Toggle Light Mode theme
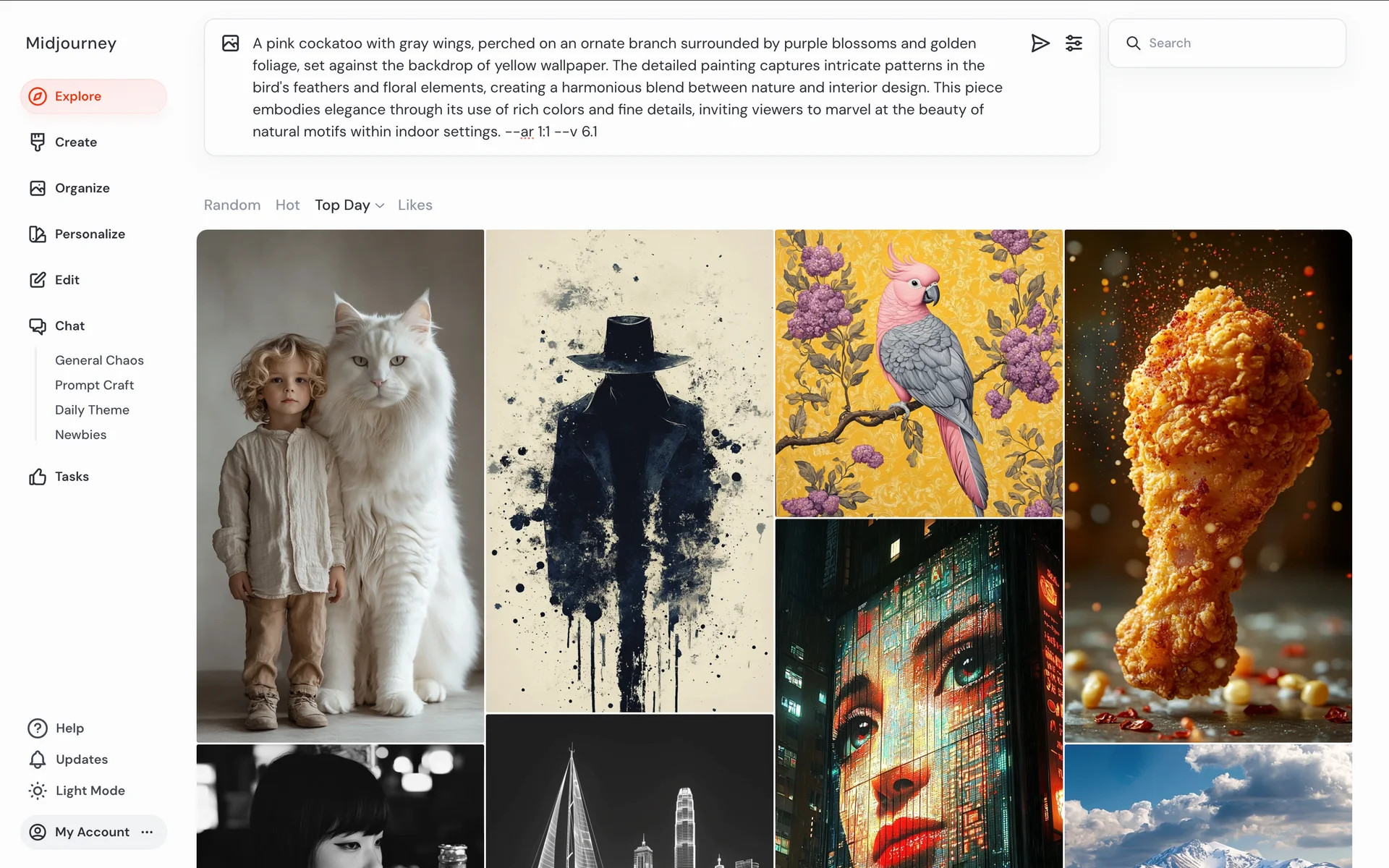This screenshot has height=868, width=1389. 90,791
